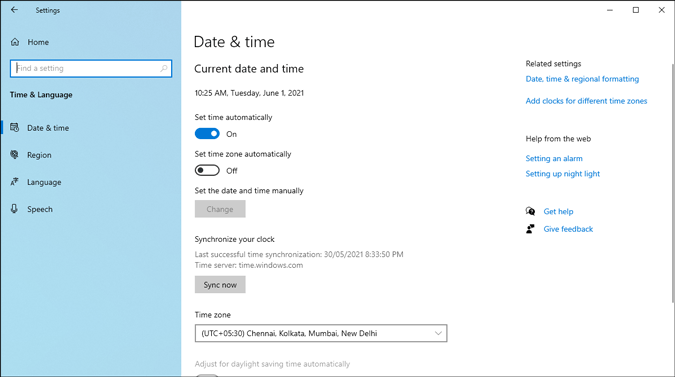Click the Time server: time.windows.com text
This screenshot has width=675, height=377.
pyautogui.click(x=248, y=265)
